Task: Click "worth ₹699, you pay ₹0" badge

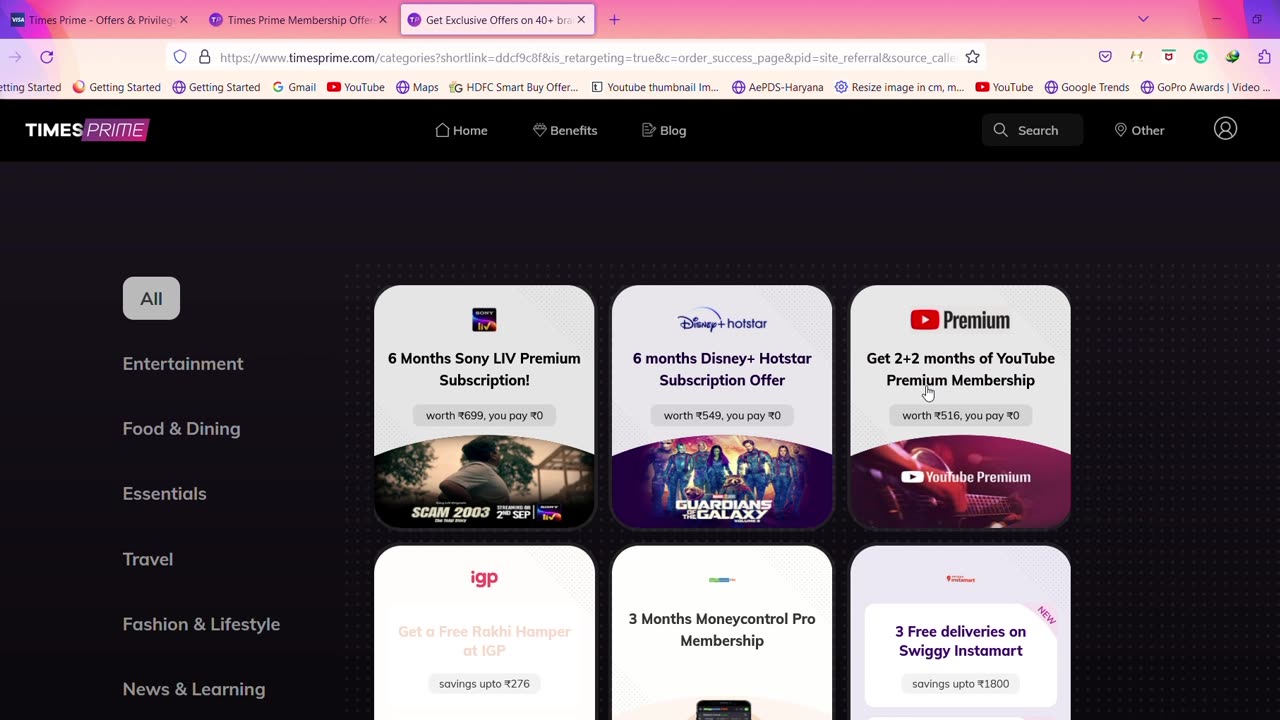Action: point(484,415)
